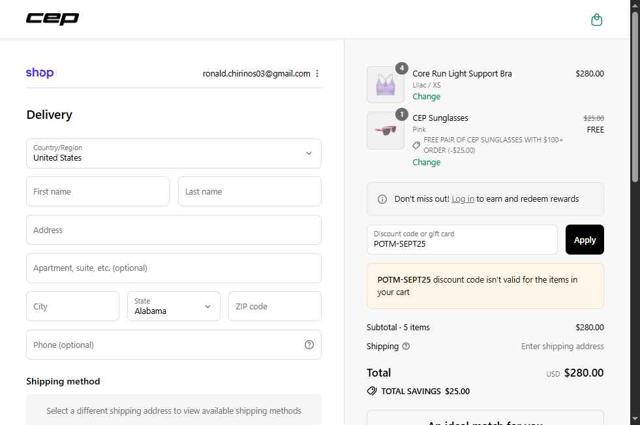Click the CEP logo in header
The width and height of the screenshot is (640, 425).
pos(52,19)
